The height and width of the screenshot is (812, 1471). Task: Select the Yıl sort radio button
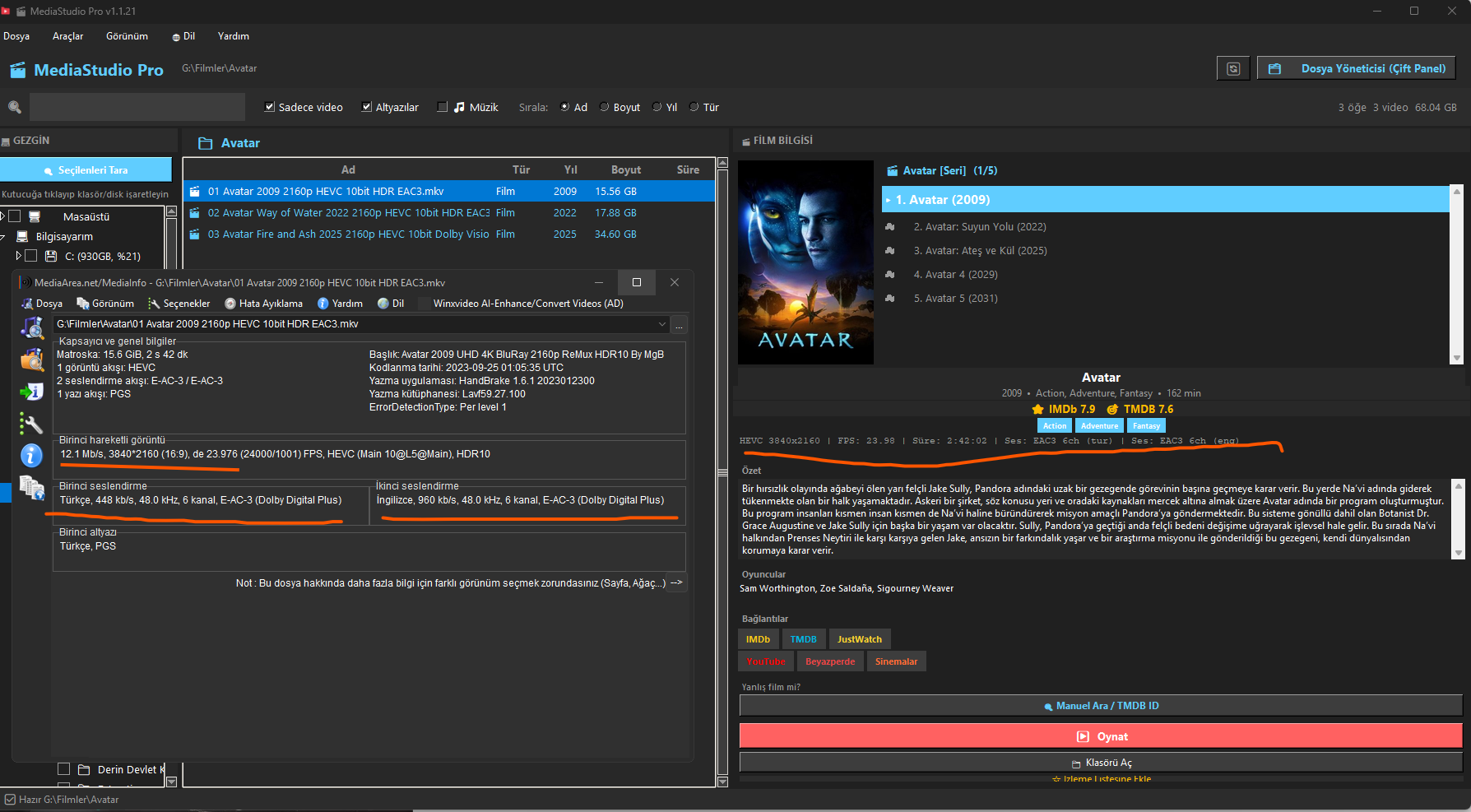(657, 107)
